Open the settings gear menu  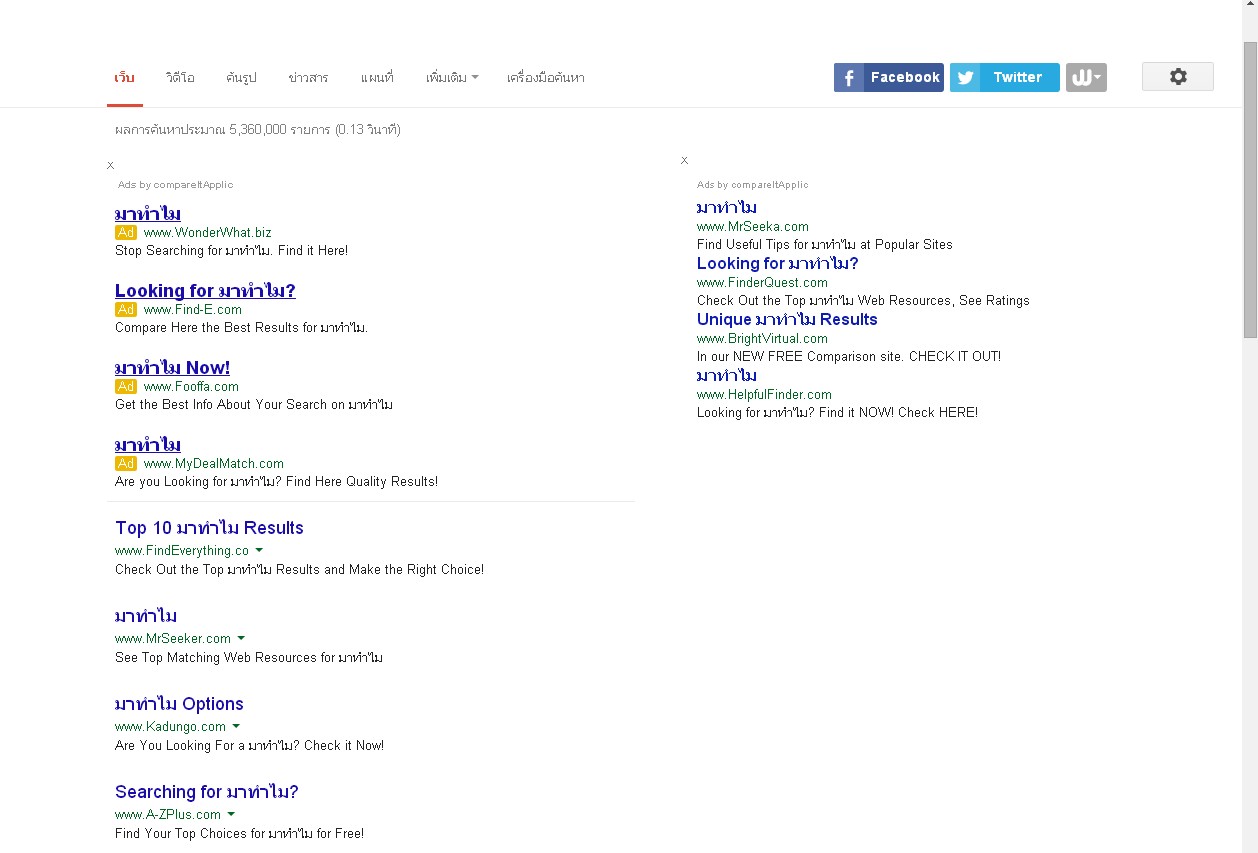click(x=1178, y=77)
